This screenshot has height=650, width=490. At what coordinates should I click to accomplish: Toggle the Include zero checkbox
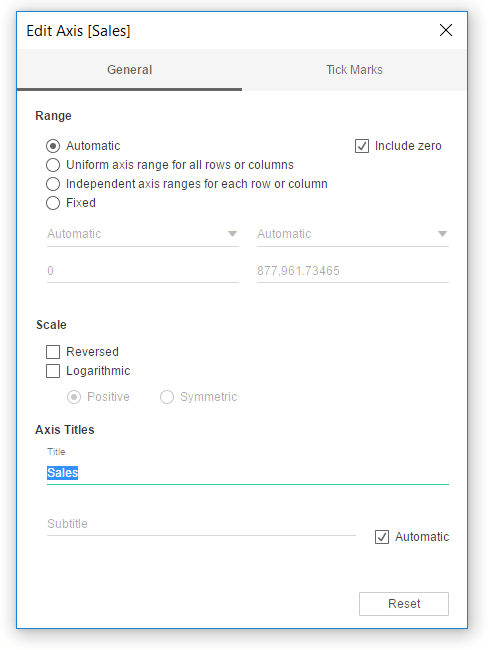(361, 146)
